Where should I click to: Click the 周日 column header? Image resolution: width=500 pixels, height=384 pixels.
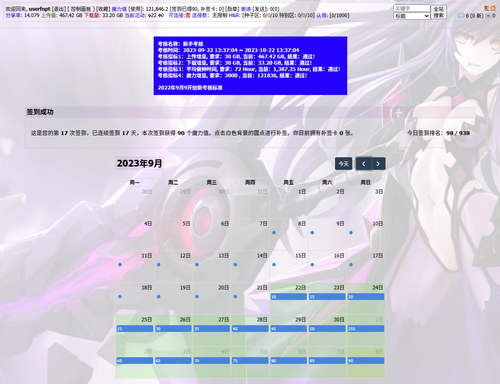point(366,182)
